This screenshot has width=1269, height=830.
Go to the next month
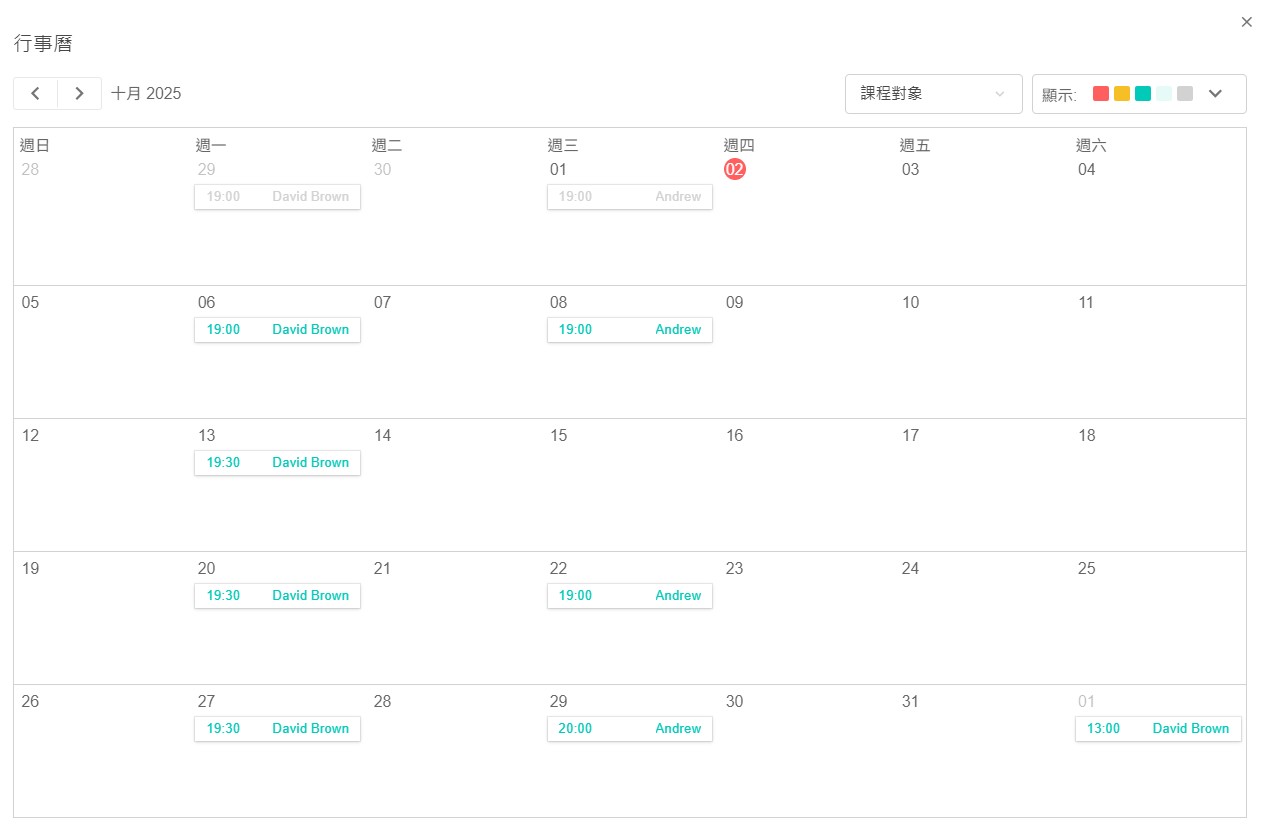pos(79,93)
